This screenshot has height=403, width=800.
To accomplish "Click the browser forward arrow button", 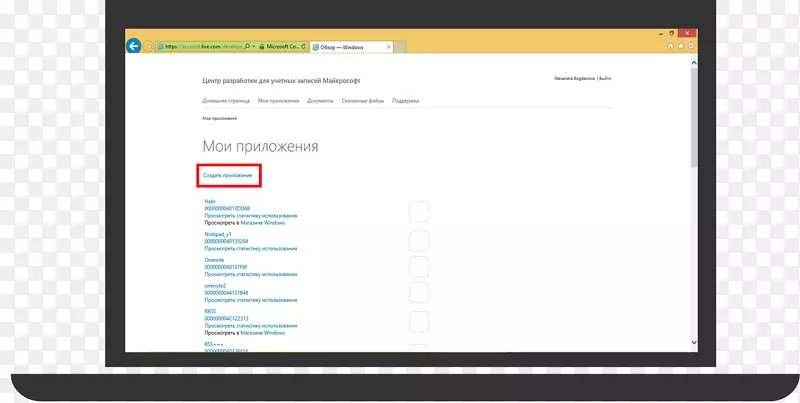I will coord(148,46).
